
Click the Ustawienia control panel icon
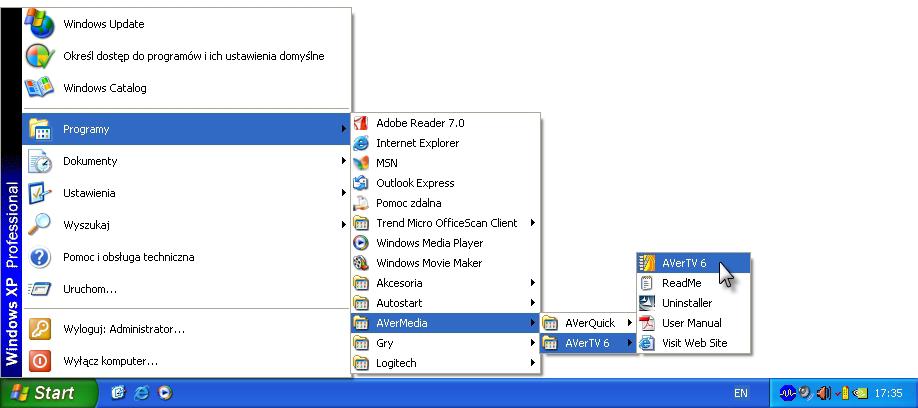pyautogui.click(x=40, y=193)
